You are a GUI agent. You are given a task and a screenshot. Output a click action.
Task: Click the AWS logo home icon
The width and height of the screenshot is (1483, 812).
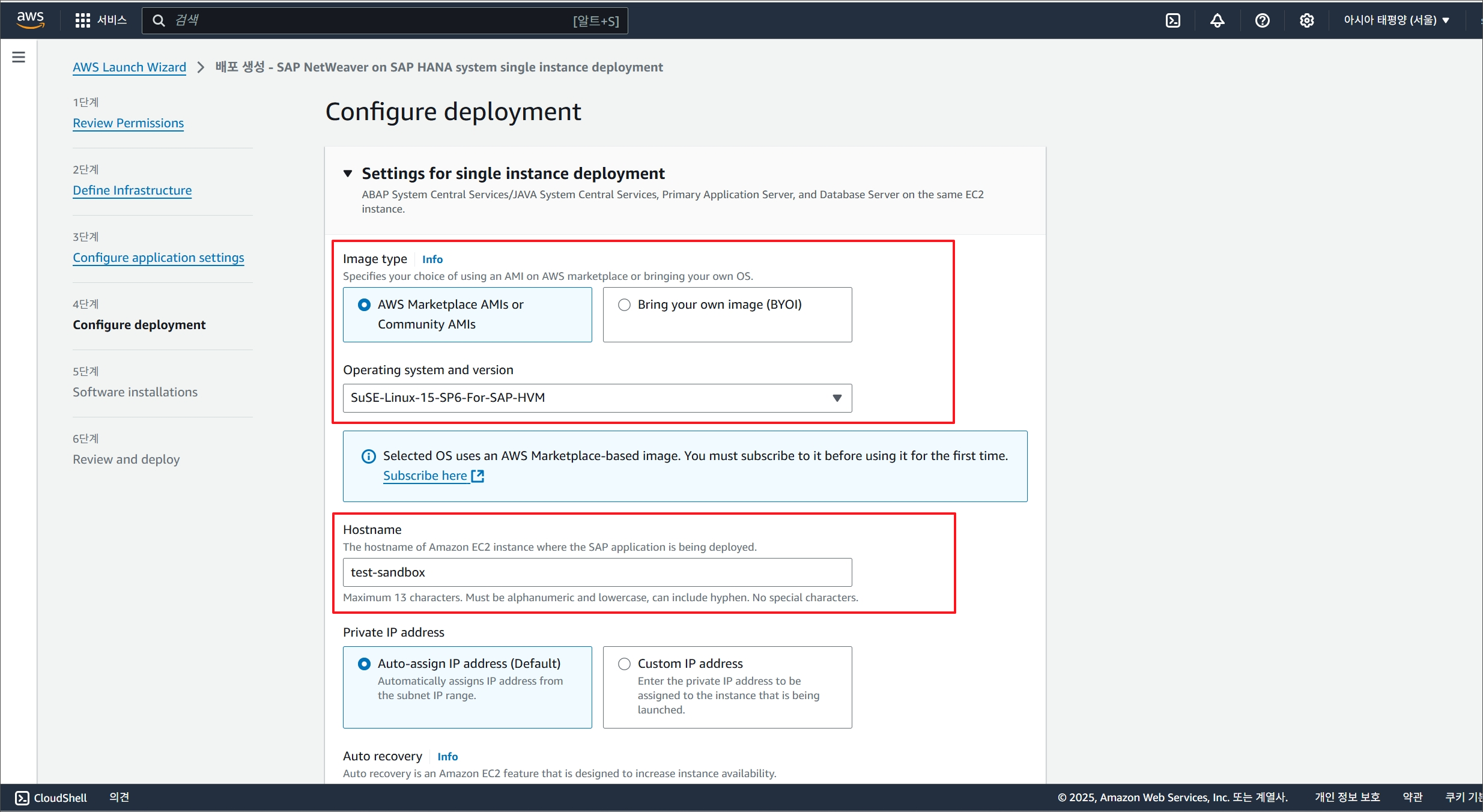[x=30, y=20]
